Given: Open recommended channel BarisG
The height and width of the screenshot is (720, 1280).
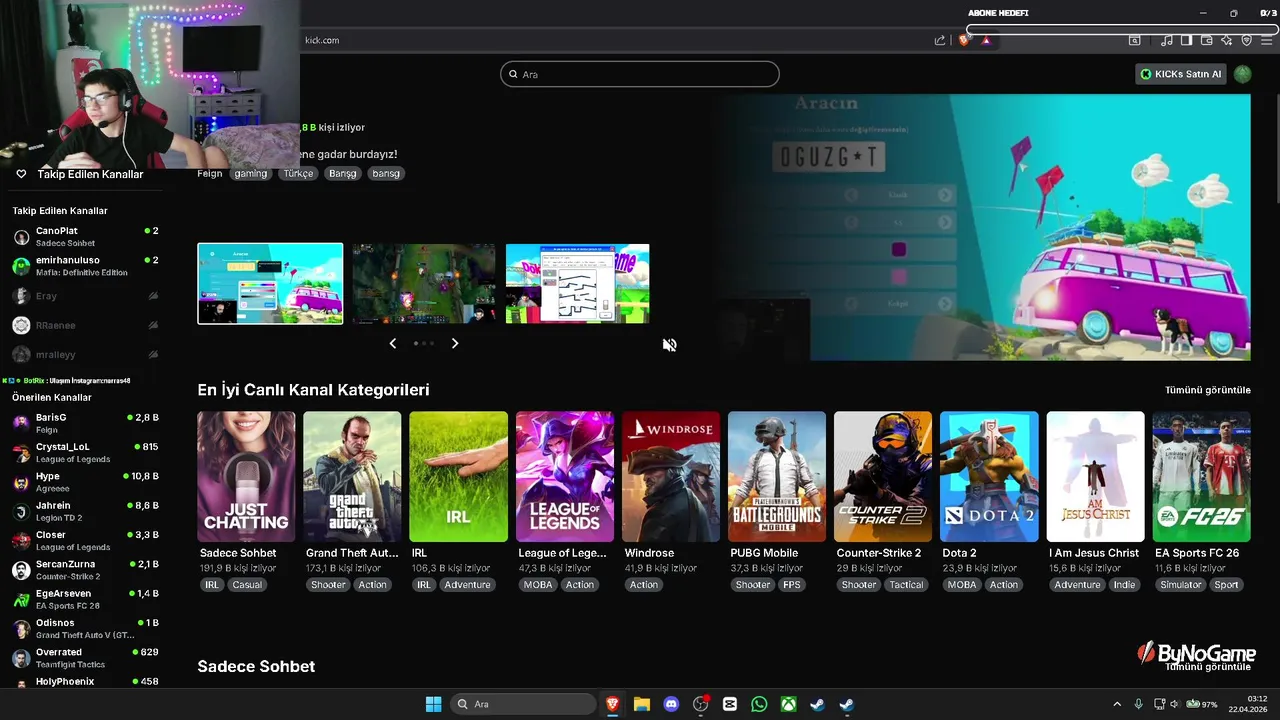Looking at the screenshot, I should click(85, 423).
